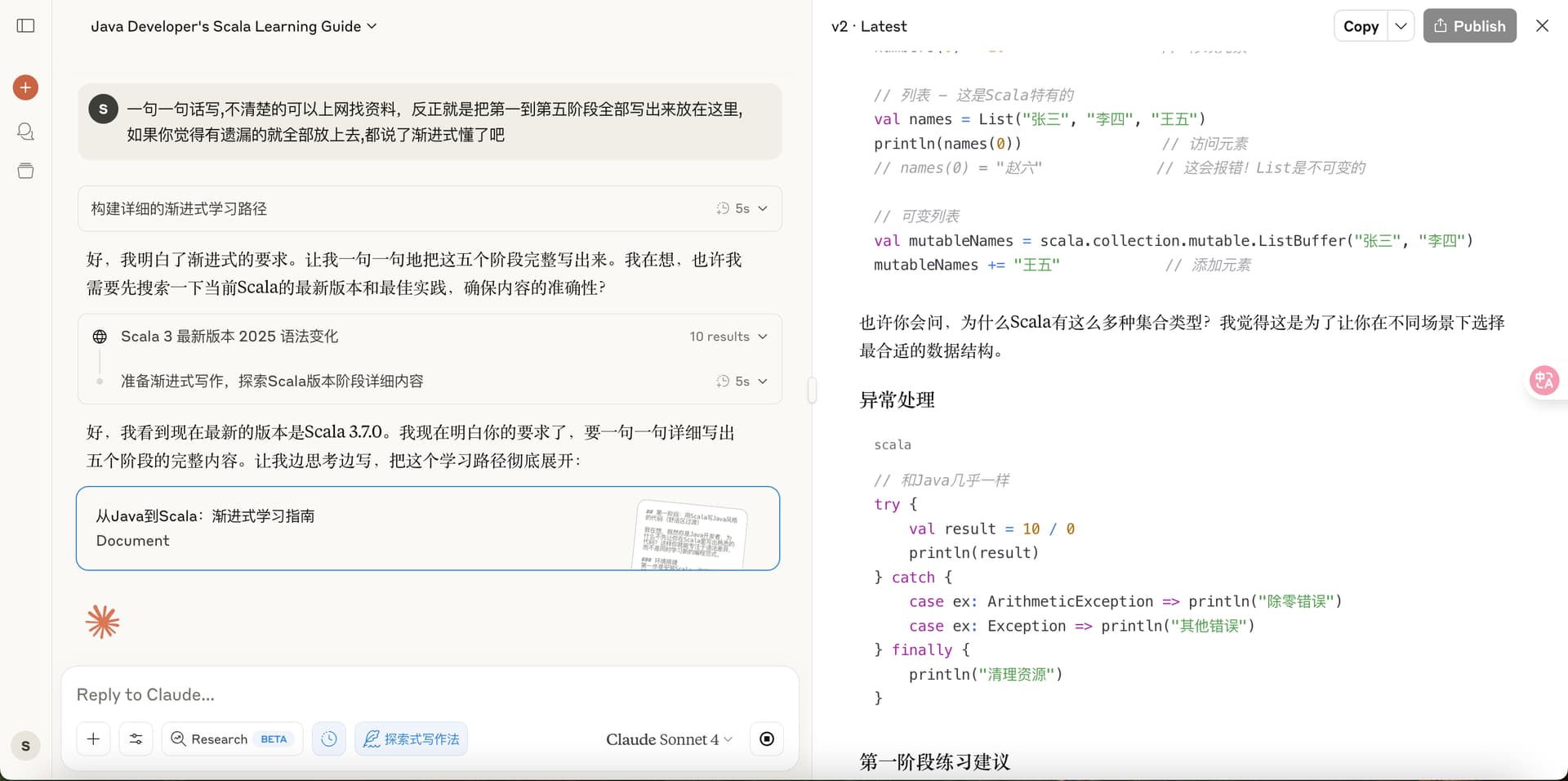1568x781 pixels.
Task: Open the Copy button dropdown arrow
Action: point(1401,26)
